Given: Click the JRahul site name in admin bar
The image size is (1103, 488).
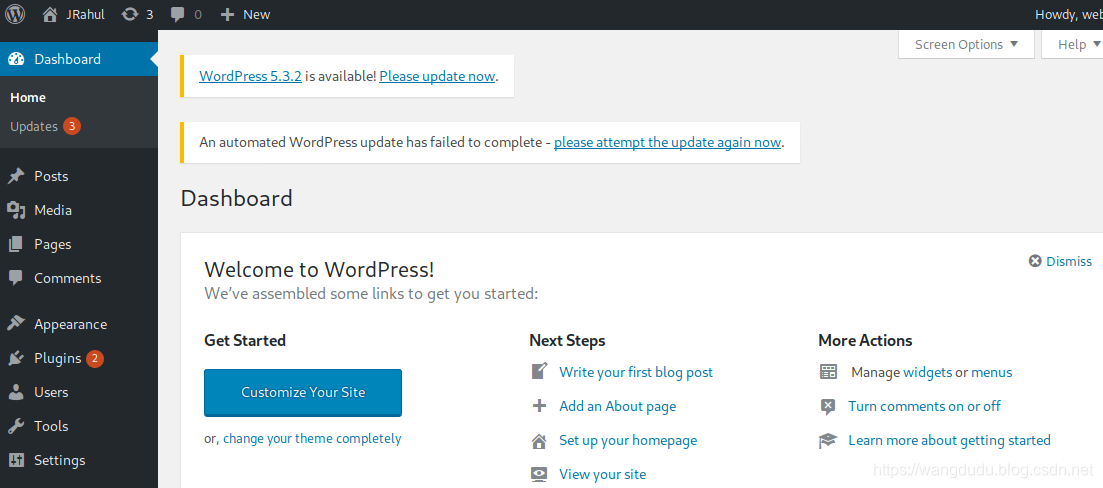Looking at the screenshot, I should click(x=85, y=14).
